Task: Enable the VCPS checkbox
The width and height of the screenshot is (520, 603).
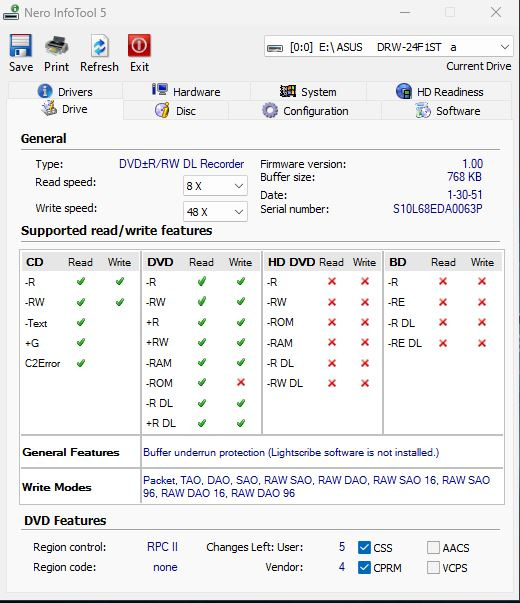Action: [x=433, y=567]
